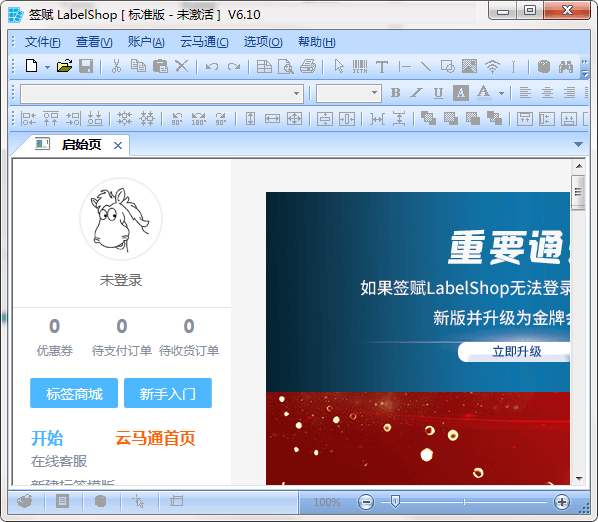The image size is (598, 522).
Task: Cut with the scissors icon
Action: tap(116, 66)
